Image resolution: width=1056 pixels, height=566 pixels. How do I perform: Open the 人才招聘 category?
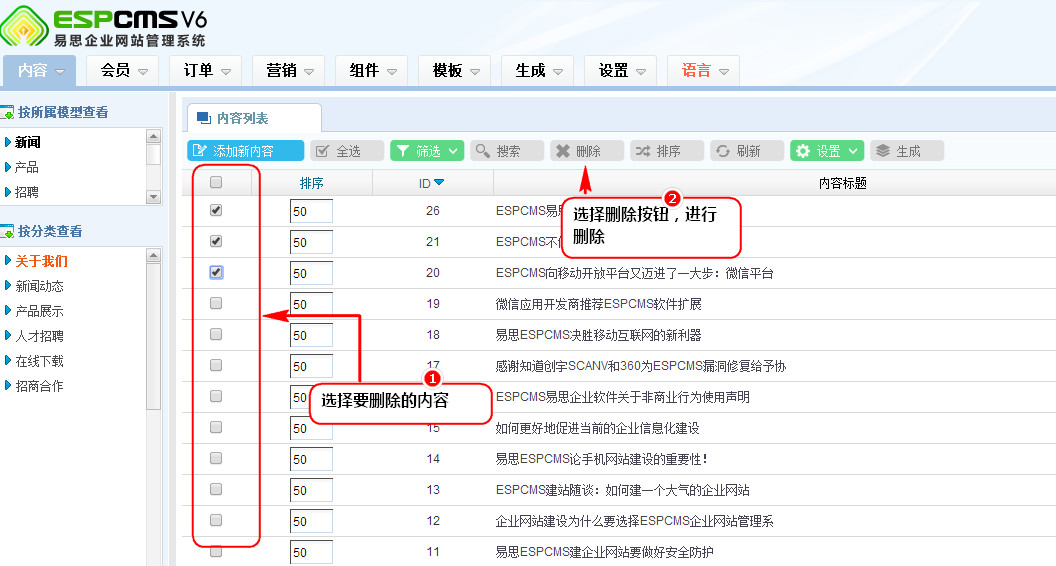coord(40,336)
